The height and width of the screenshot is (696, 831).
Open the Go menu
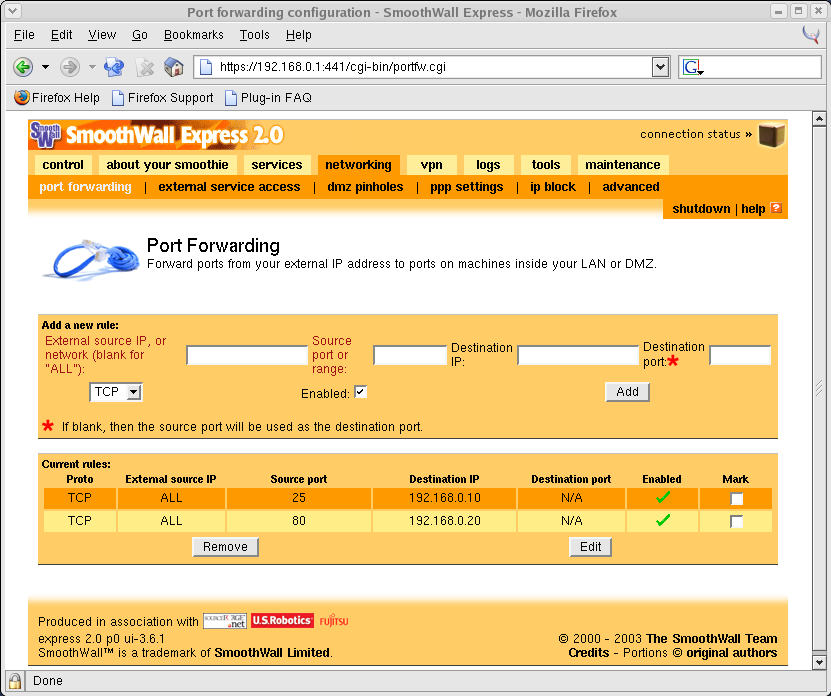(140, 35)
